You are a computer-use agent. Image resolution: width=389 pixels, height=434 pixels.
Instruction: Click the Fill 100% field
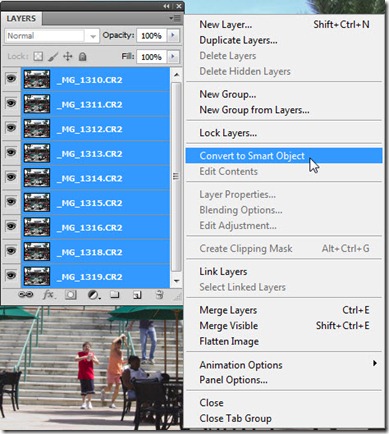pyautogui.click(x=151, y=57)
